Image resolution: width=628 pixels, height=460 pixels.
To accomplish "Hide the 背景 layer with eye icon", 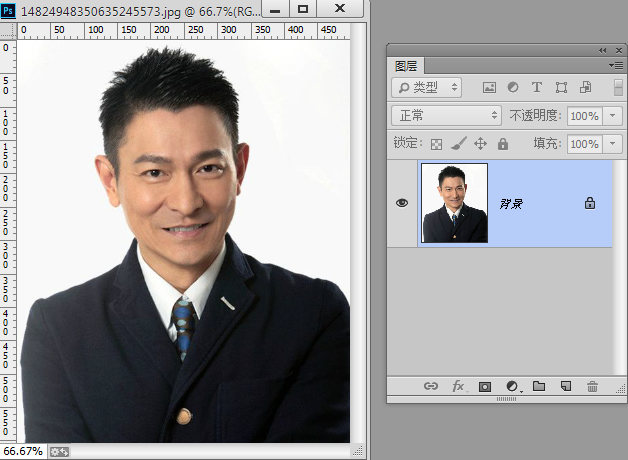I will tap(402, 203).
